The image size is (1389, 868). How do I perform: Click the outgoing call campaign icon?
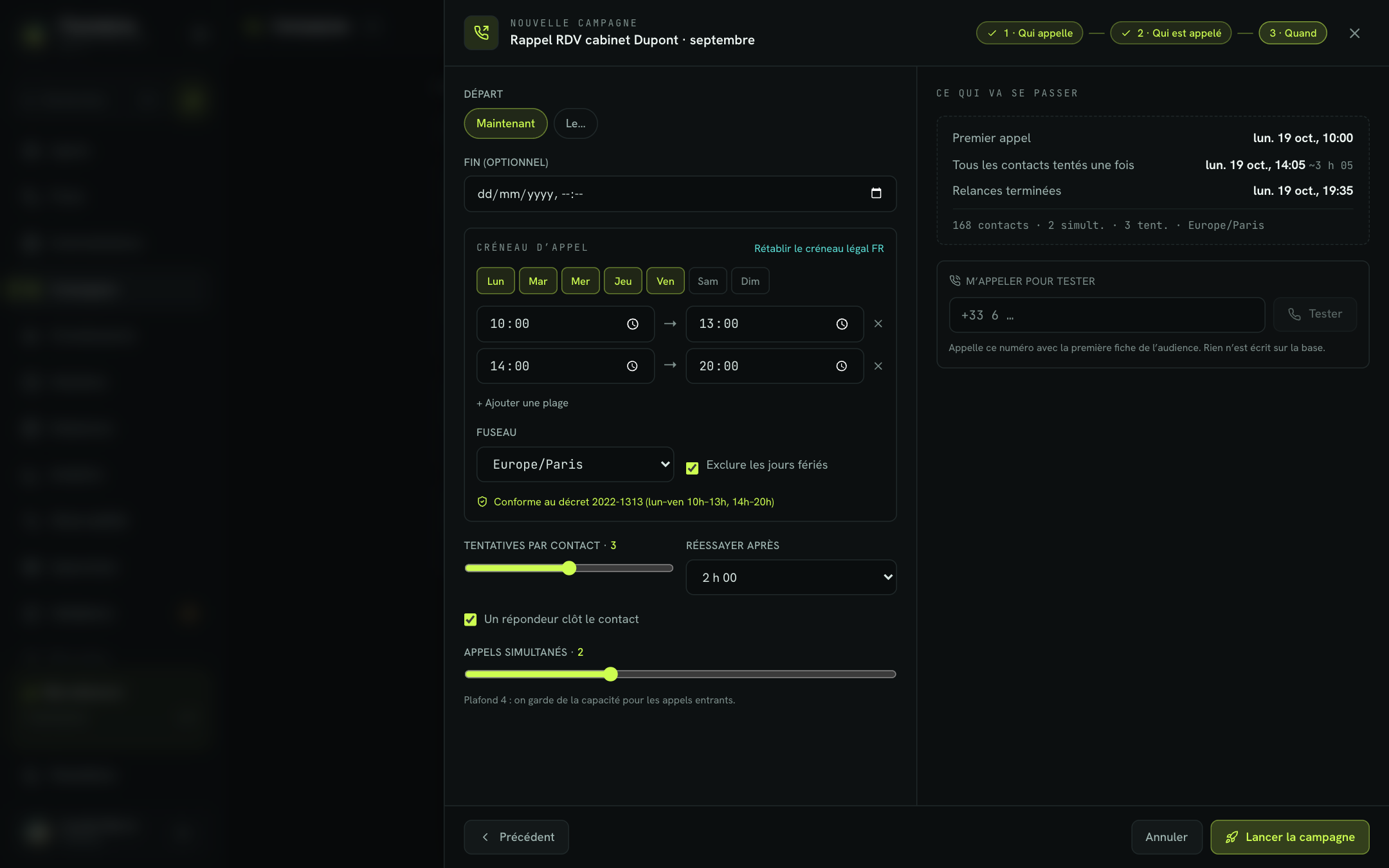(481, 33)
